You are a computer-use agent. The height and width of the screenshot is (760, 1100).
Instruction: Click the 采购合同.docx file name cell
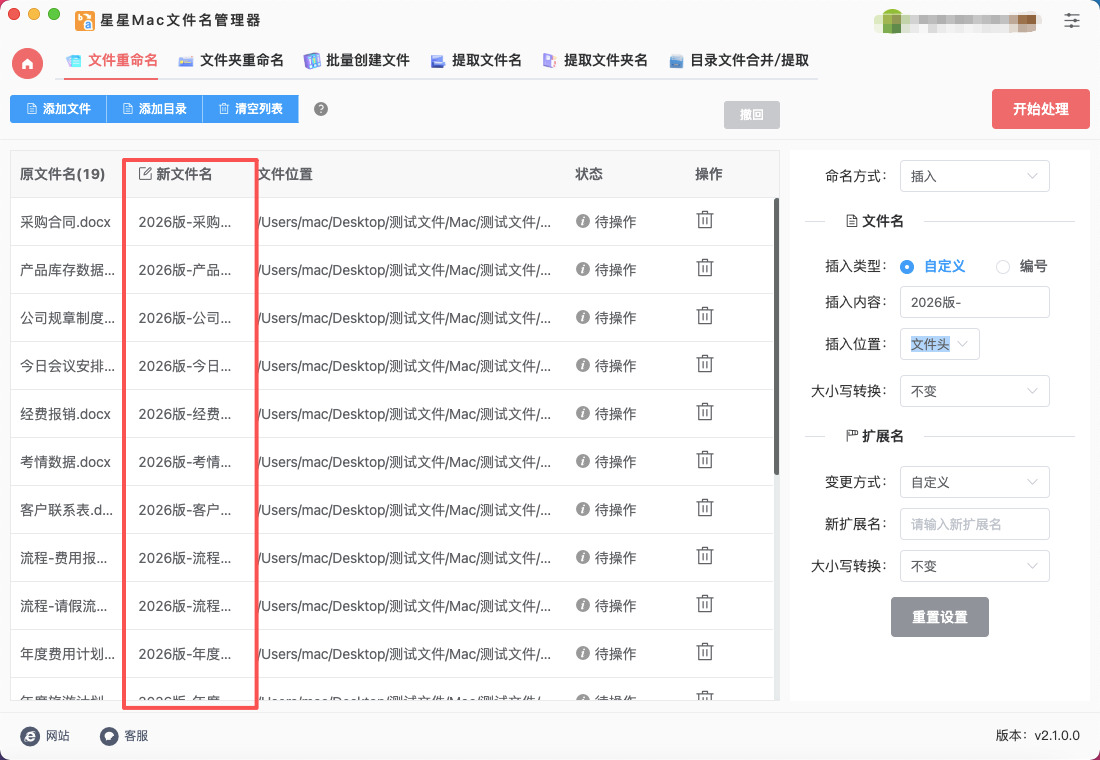click(65, 222)
